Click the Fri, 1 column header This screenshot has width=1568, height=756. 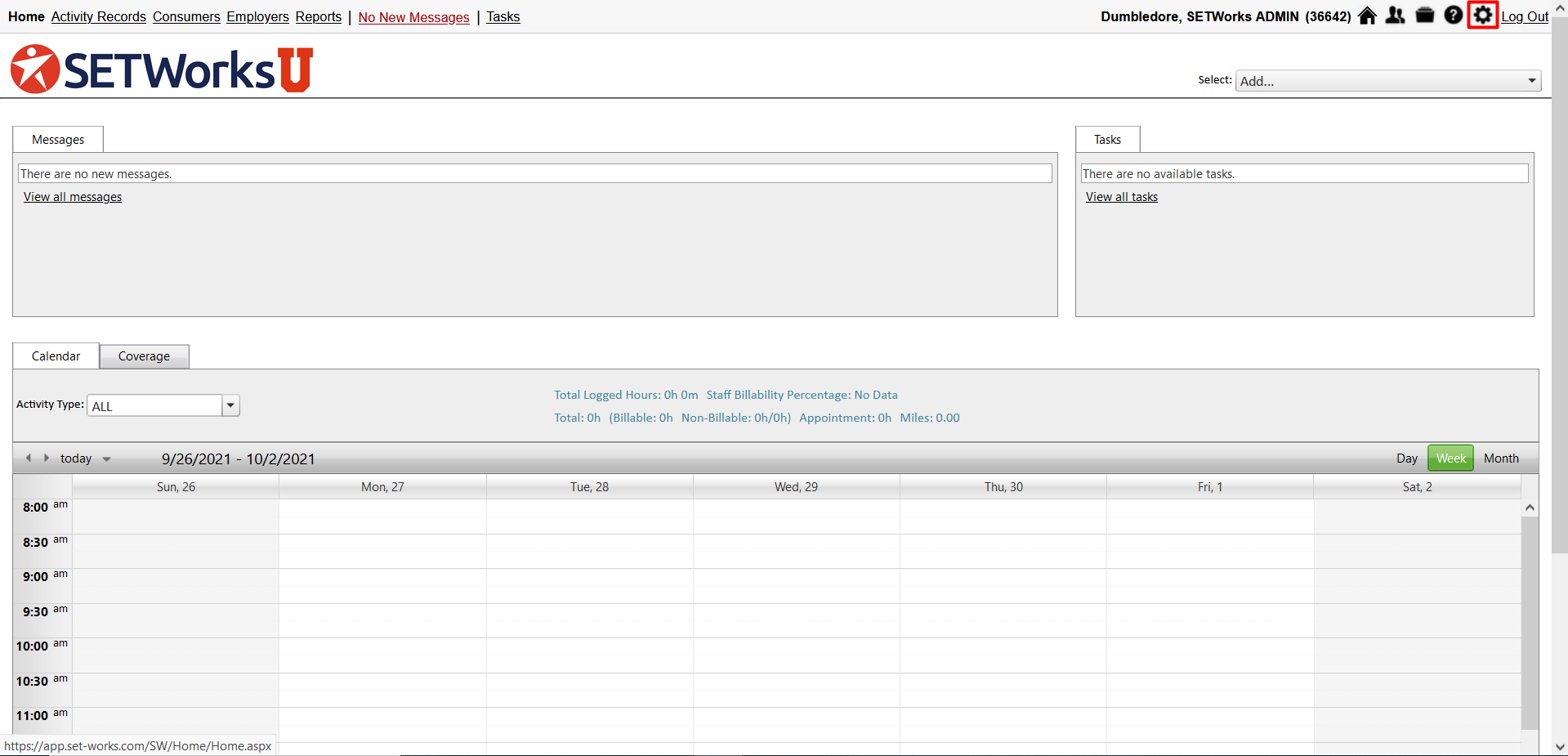tap(1210, 487)
